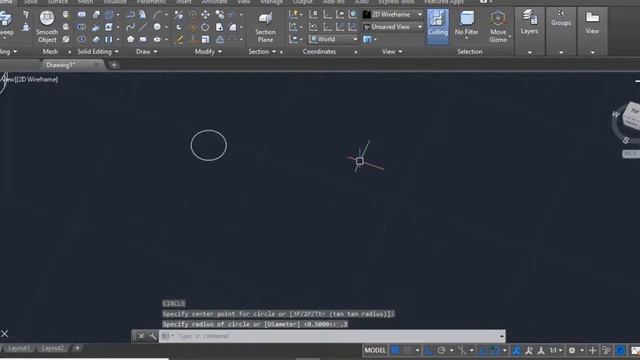Toggle snap mode in status bar
640x360 pixels.
tap(407, 350)
